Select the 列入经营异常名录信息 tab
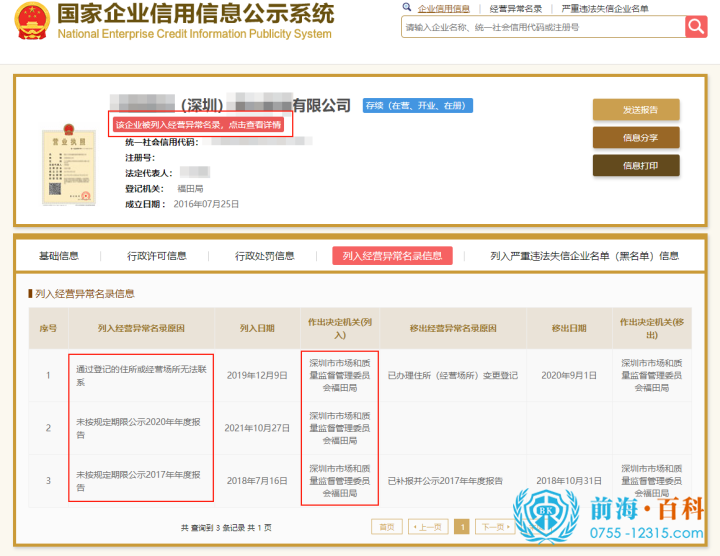Screen dimensions: 720x556 [x=392, y=256]
